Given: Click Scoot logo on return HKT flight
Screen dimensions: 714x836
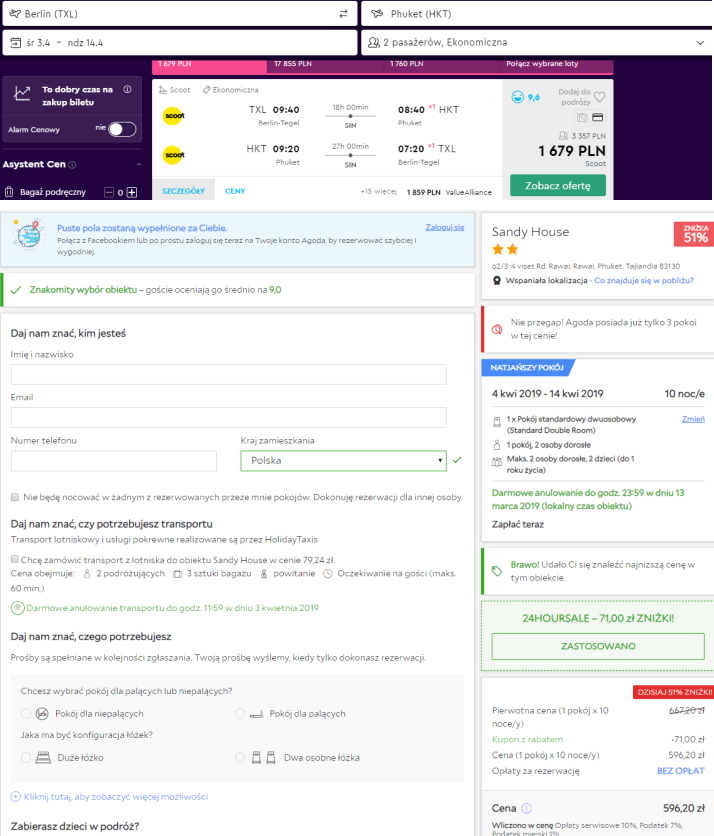Looking at the screenshot, I should tap(174, 155).
